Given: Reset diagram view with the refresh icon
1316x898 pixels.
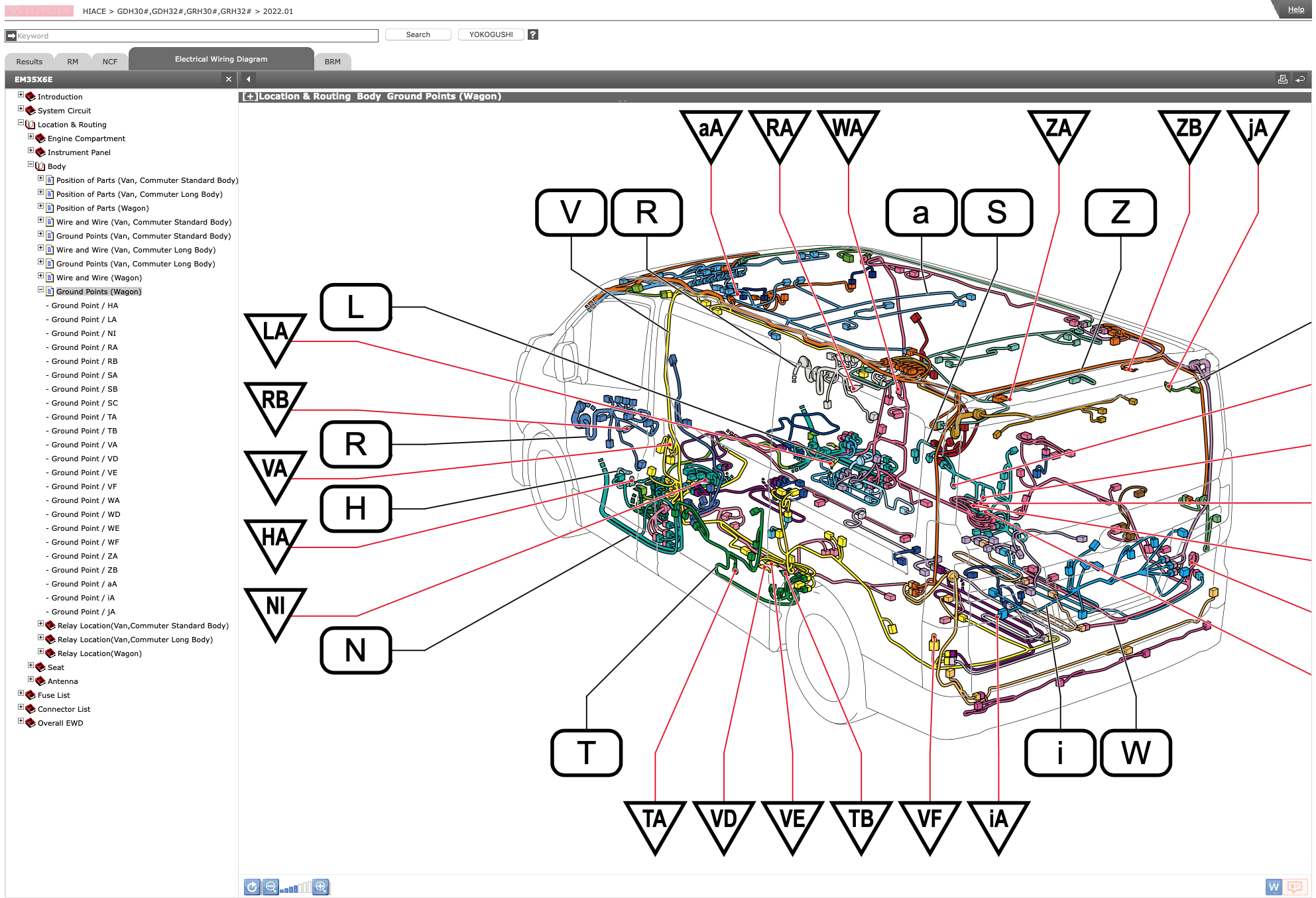Looking at the screenshot, I should [252, 887].
